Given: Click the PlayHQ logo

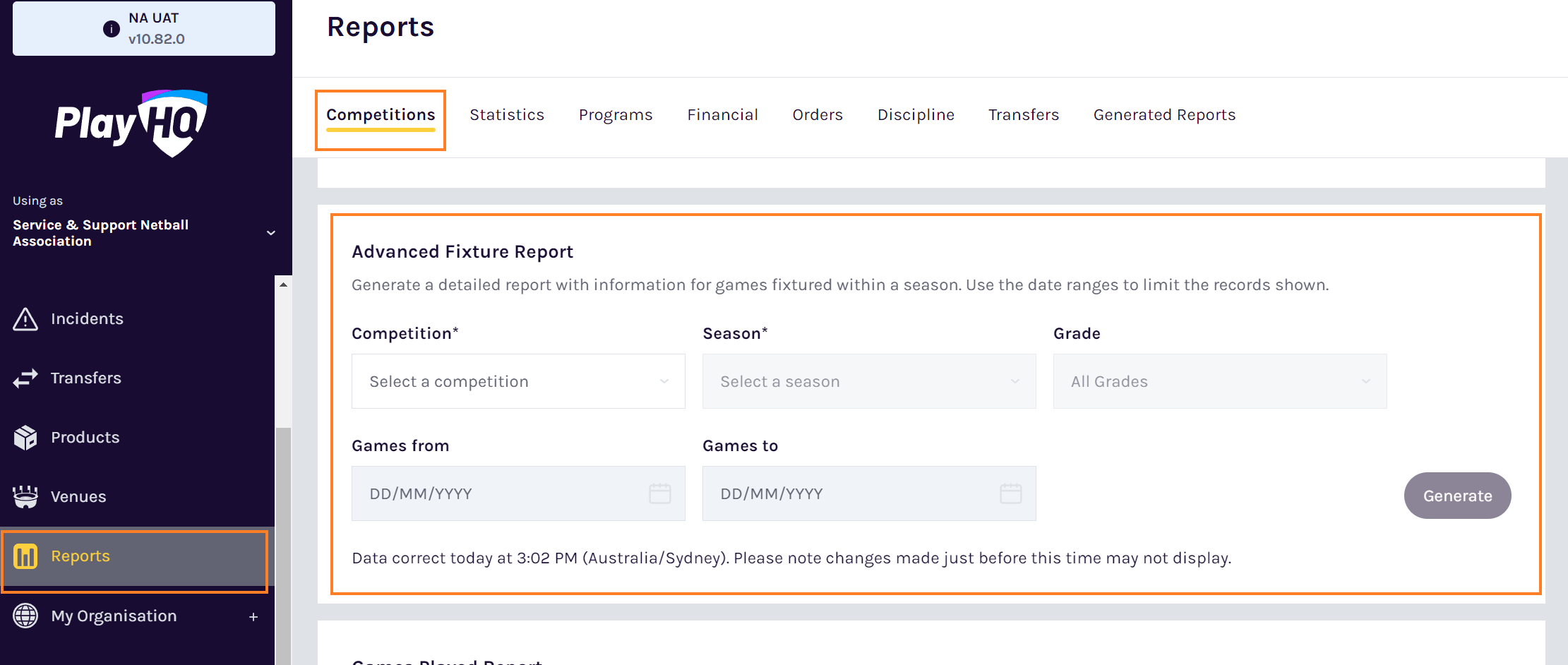Looking at the screenshot, I should (131, 123).
